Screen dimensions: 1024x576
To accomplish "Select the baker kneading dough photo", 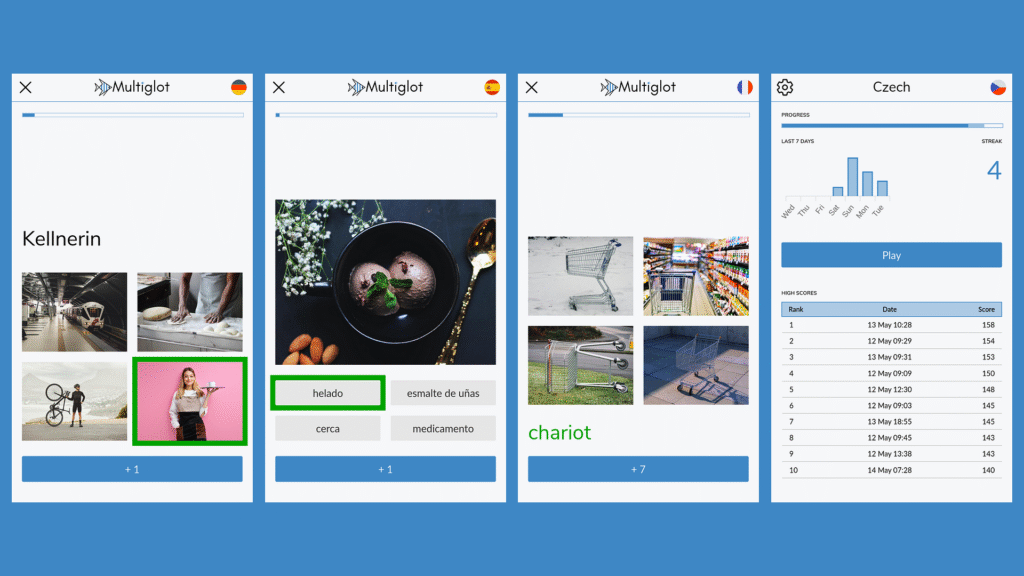I will point(190,312).
